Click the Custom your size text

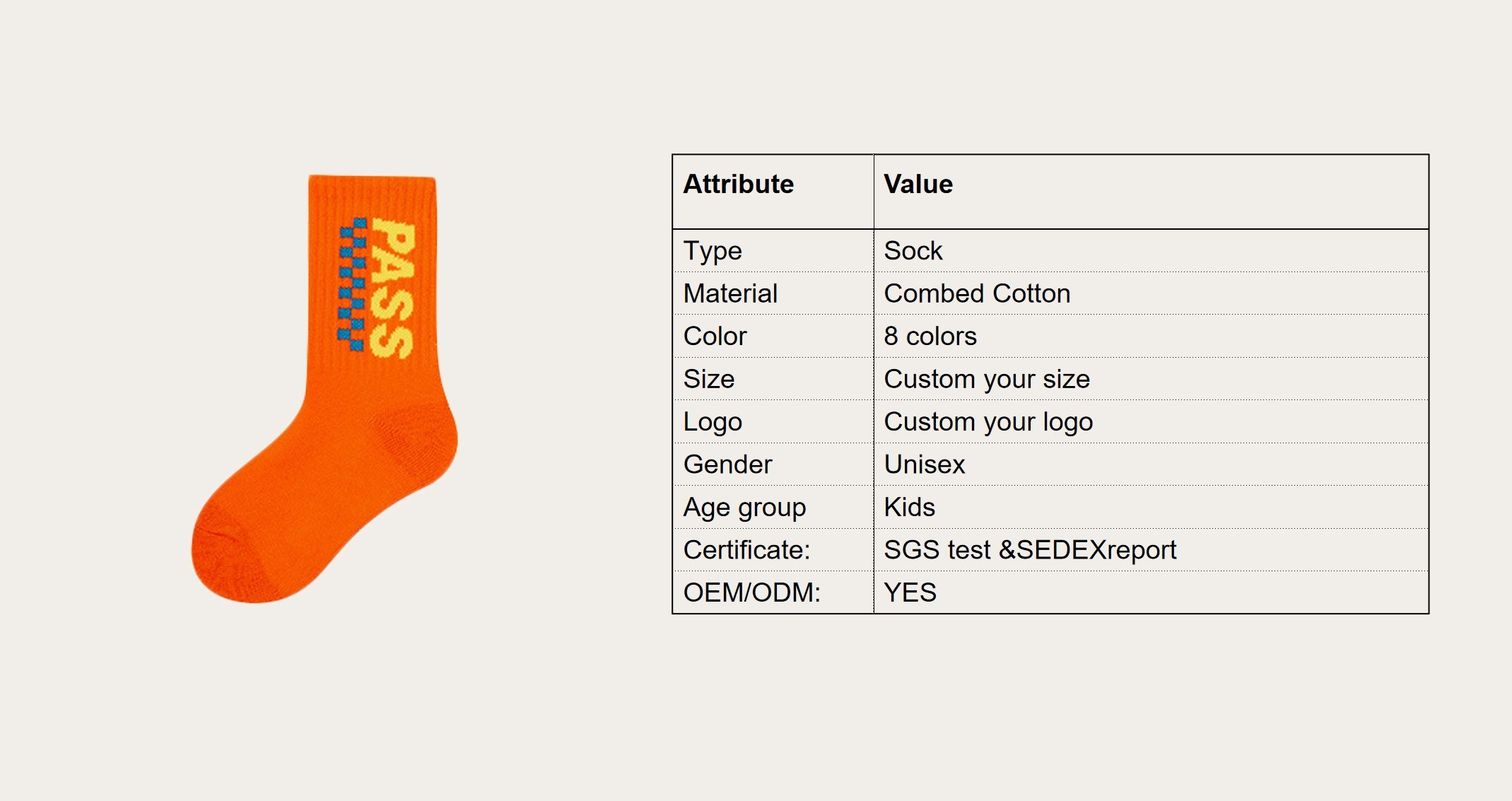coord(987,380)
